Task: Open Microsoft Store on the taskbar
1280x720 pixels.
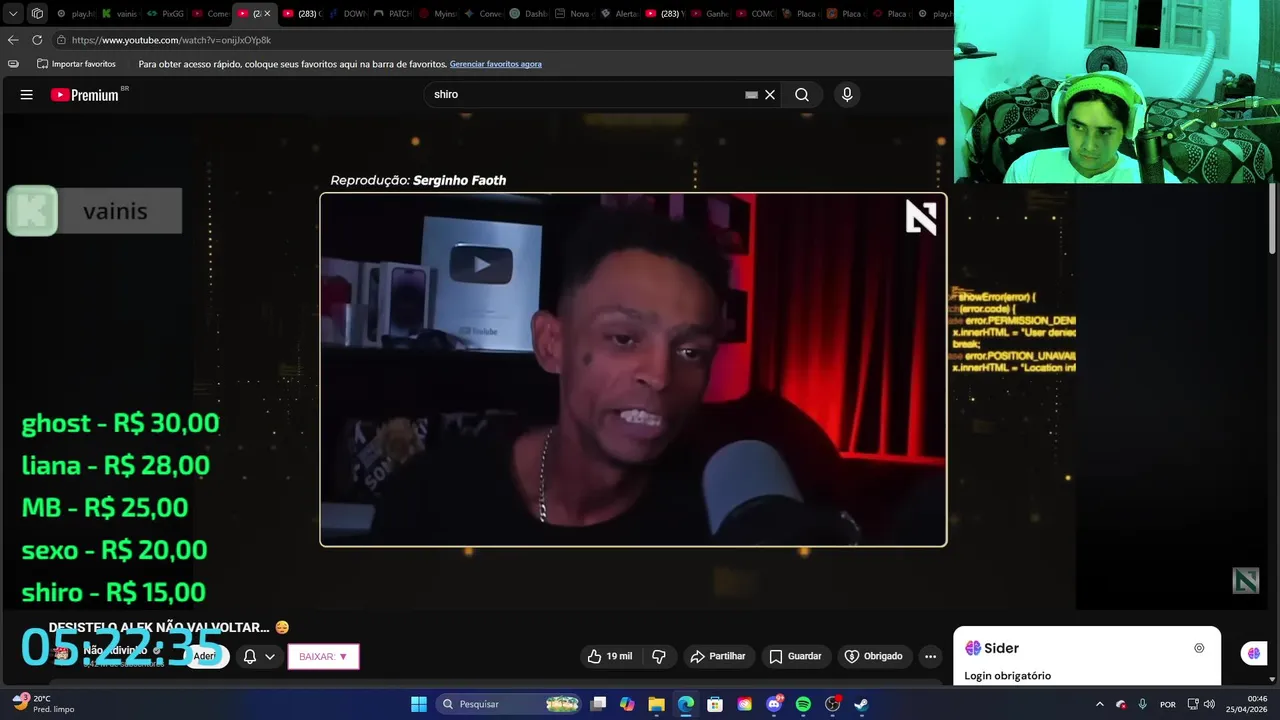Action: click(x=715, y=704)
